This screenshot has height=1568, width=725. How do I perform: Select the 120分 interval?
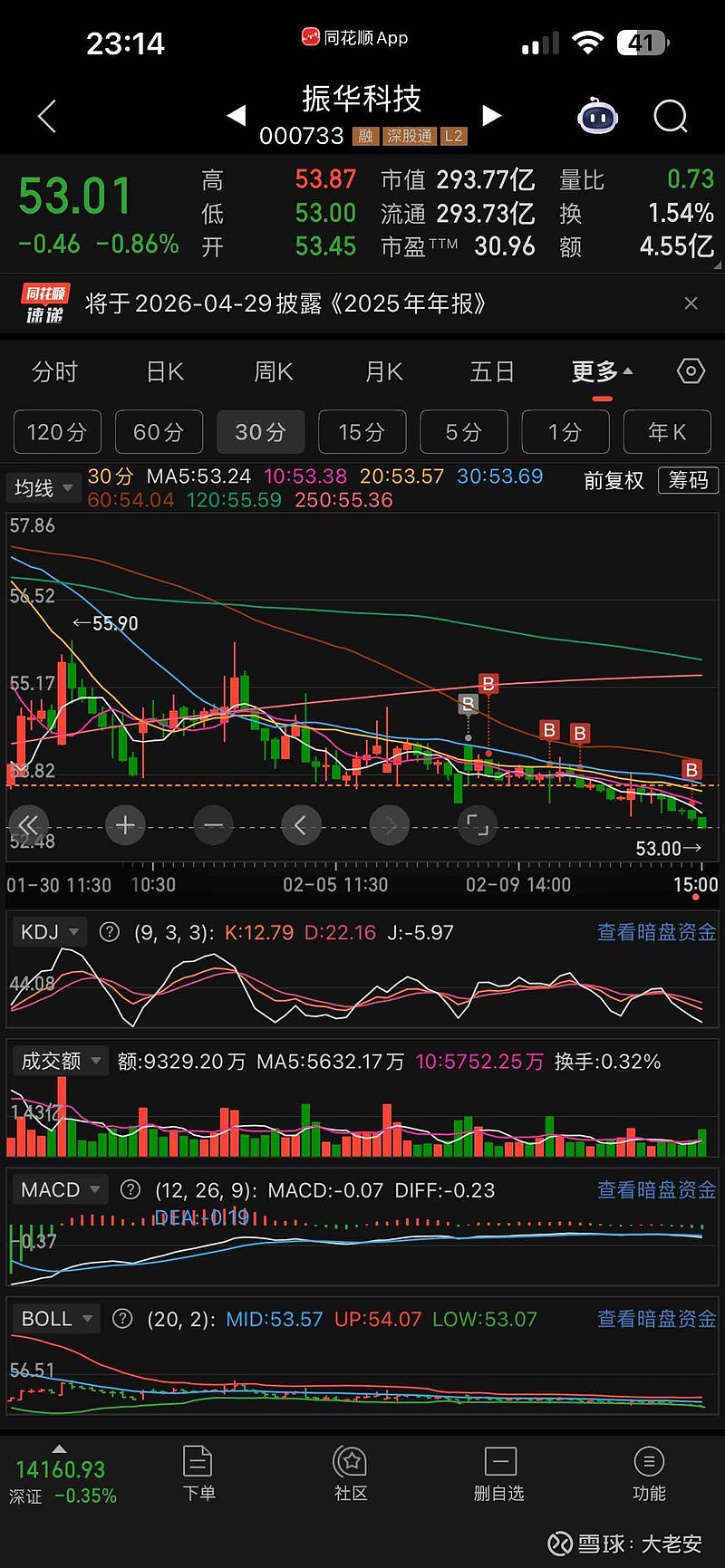click(x=57, y=432)
